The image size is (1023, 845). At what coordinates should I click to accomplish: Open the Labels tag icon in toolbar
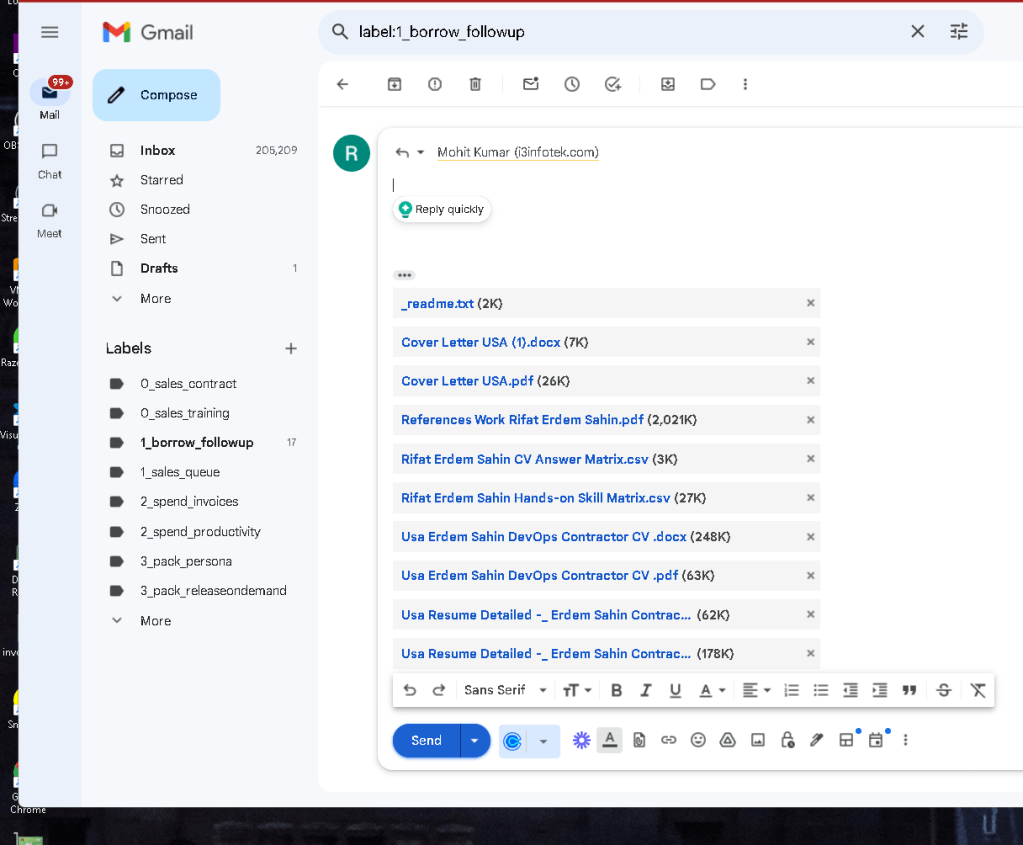pos(708,84)
